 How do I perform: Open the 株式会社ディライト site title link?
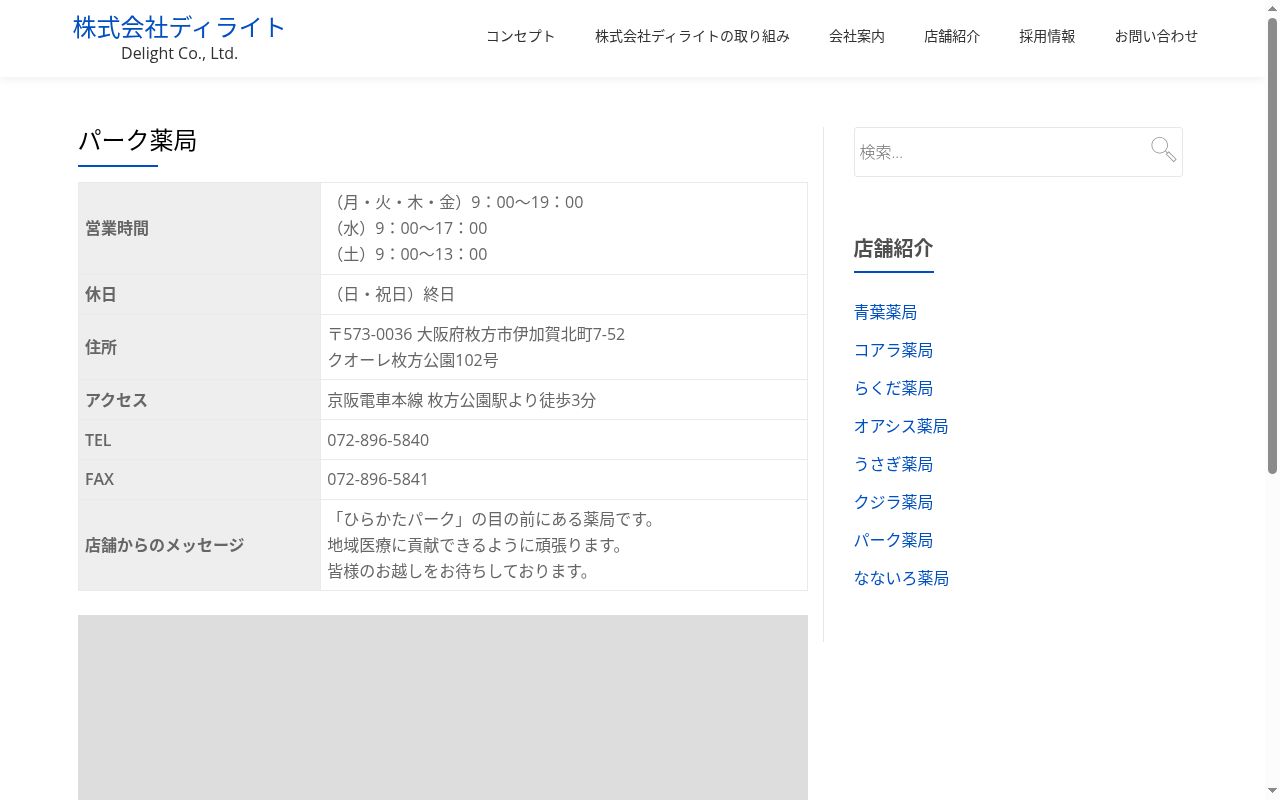179,27
